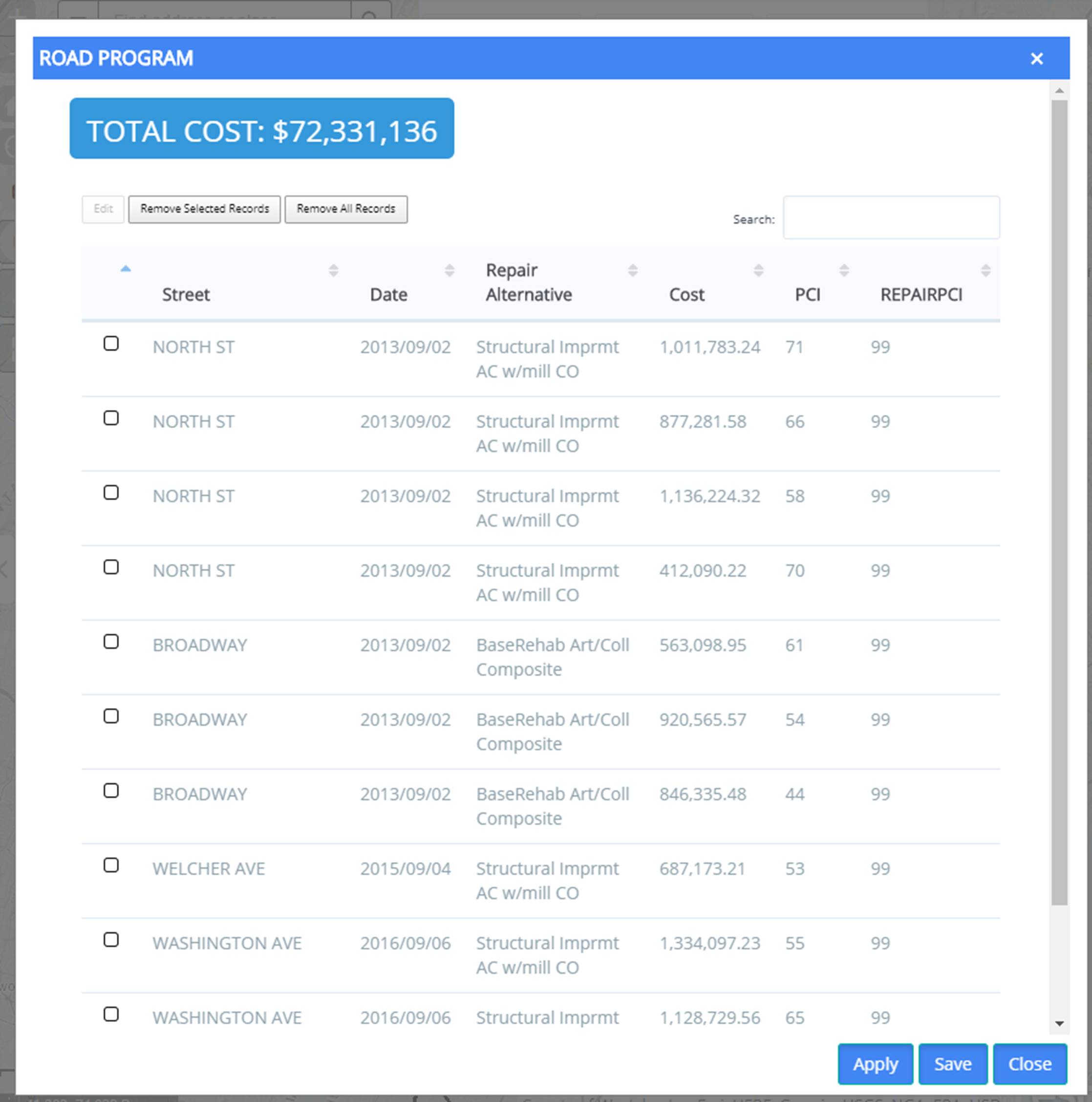Image resolution: width=1092 pixels, height=1102 pixels.
Task: Click into the Search input field
Action: (x=891, y=218)
